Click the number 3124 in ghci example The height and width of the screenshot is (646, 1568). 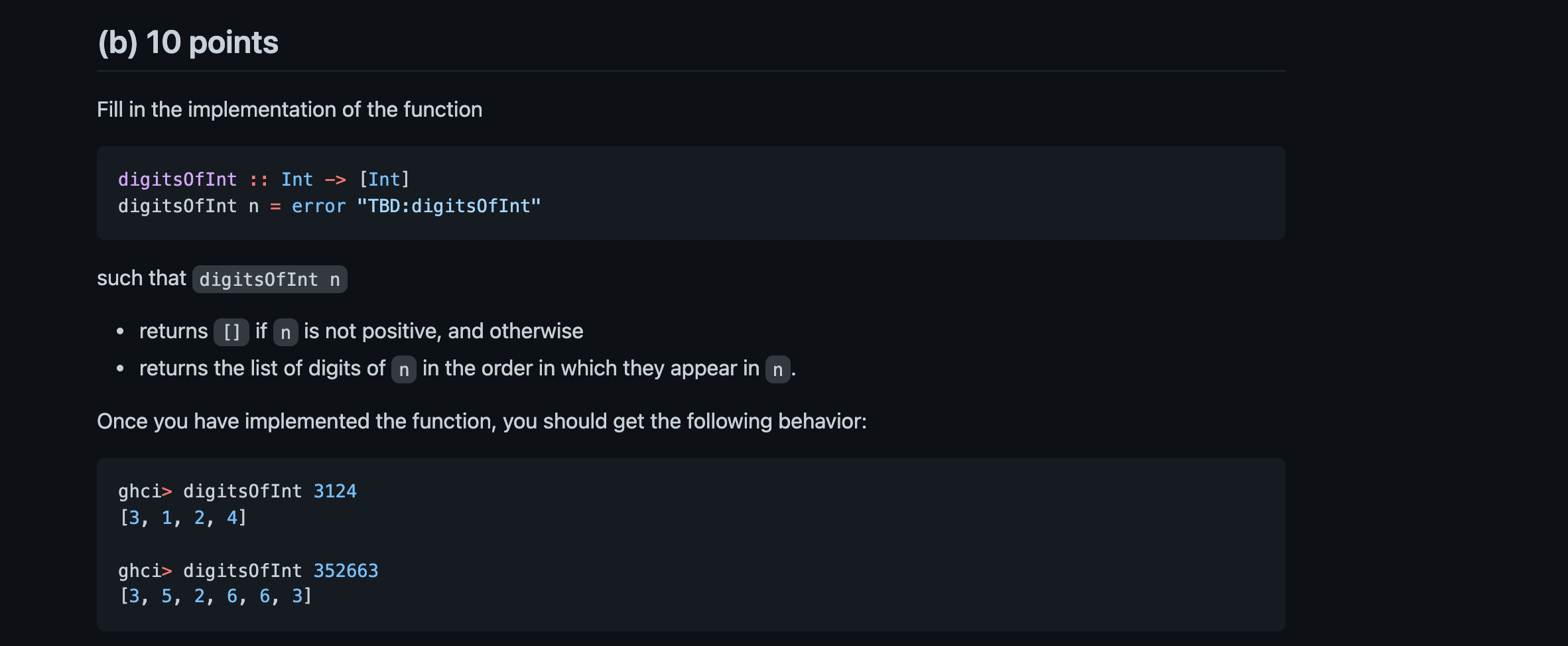tap(335, 491)
